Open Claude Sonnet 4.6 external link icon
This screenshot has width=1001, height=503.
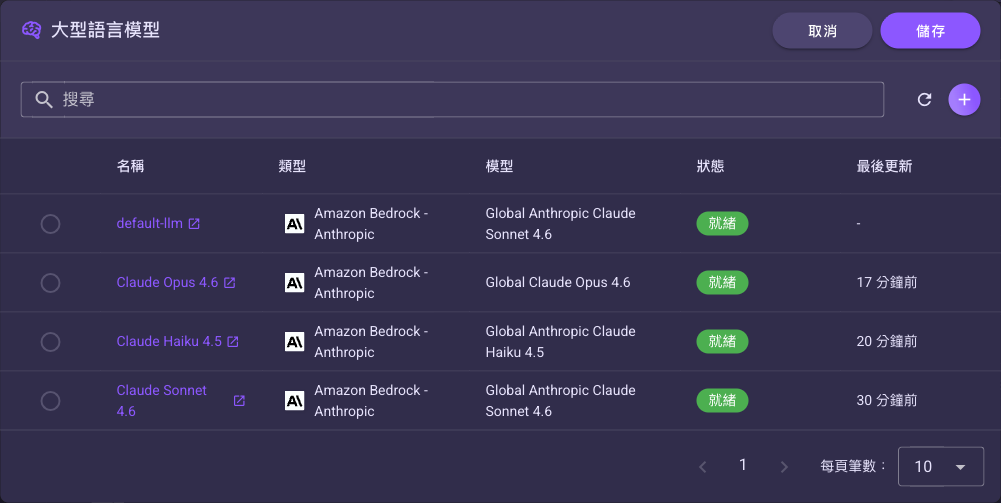pyautogui.click(x=239, y=401)
